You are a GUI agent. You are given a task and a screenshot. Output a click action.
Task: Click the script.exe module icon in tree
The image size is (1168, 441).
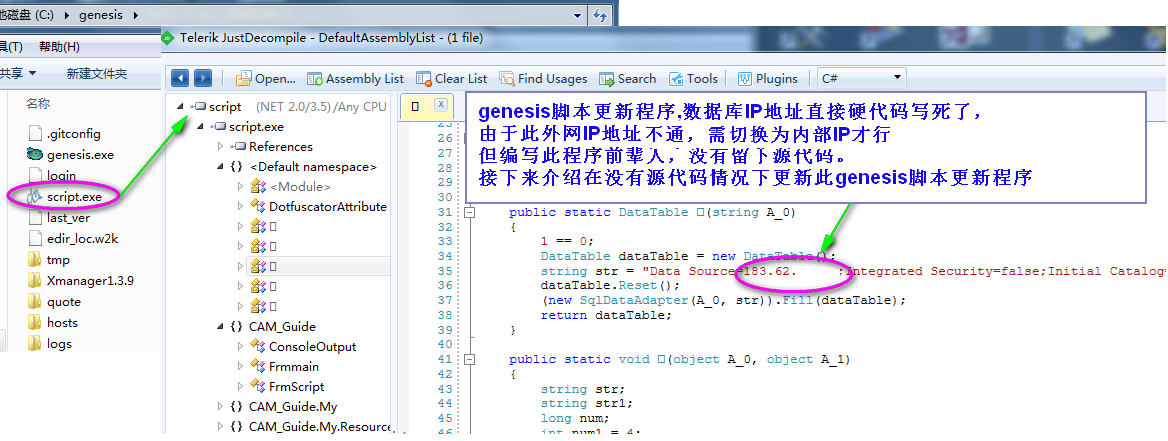(x=219, y=127)
